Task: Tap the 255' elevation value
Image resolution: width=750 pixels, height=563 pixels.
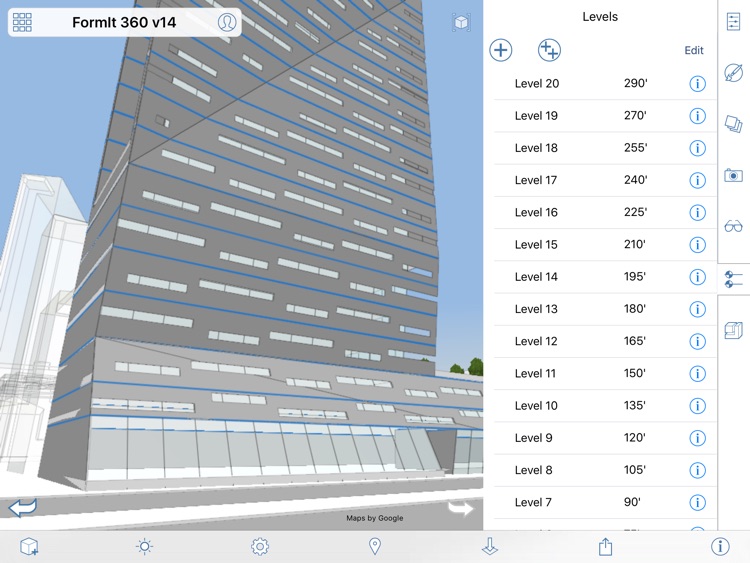Action: tap(636, 147)
